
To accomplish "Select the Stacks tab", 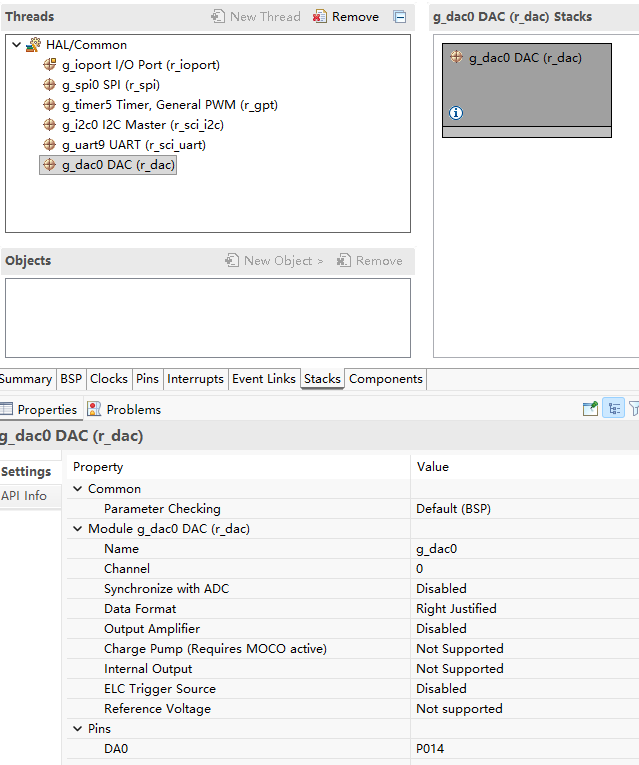I will 322,379.
